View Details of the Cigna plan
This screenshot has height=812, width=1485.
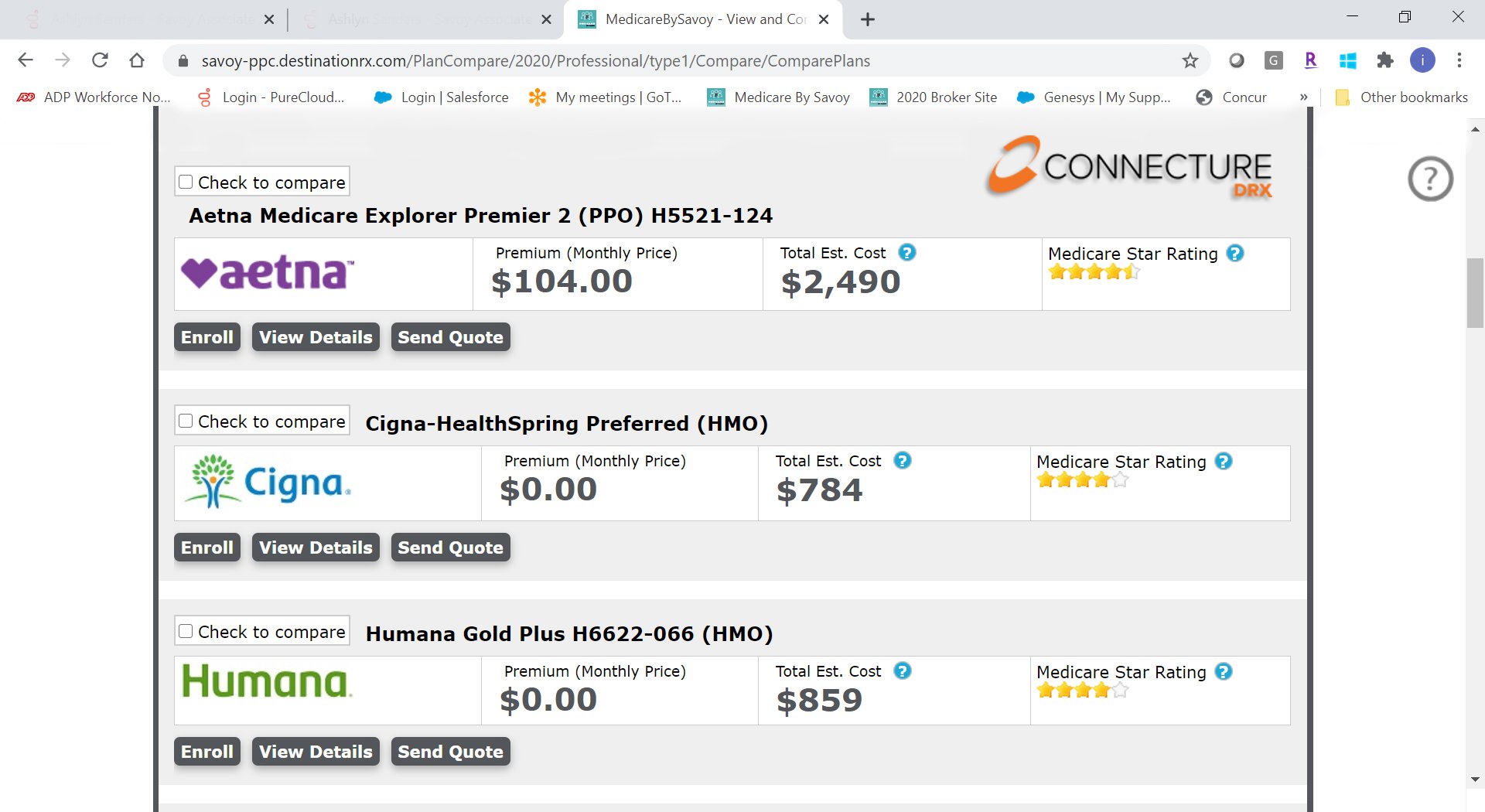coord(316,548)
